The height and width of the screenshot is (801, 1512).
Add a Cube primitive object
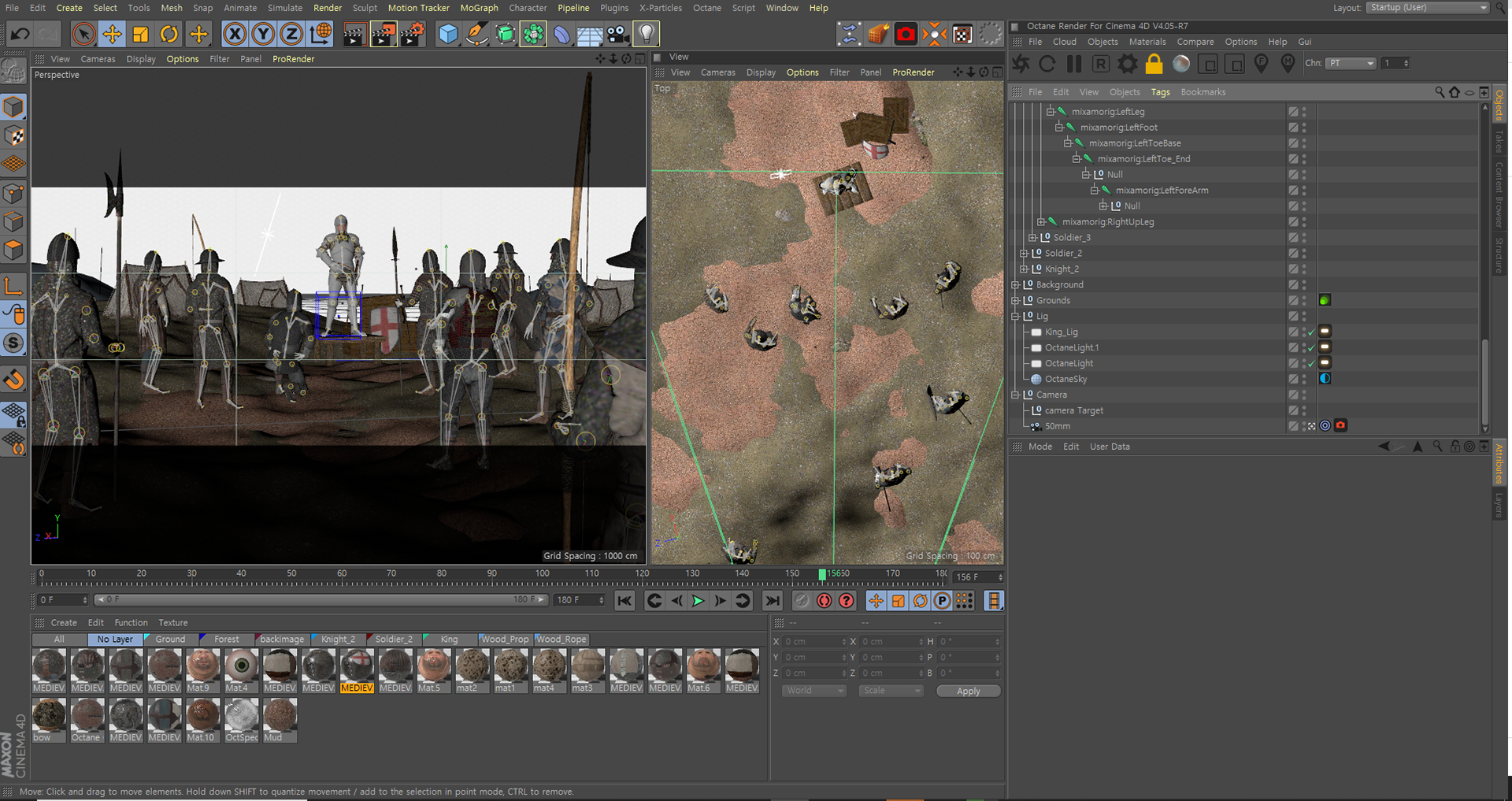(x=448, y=34)
